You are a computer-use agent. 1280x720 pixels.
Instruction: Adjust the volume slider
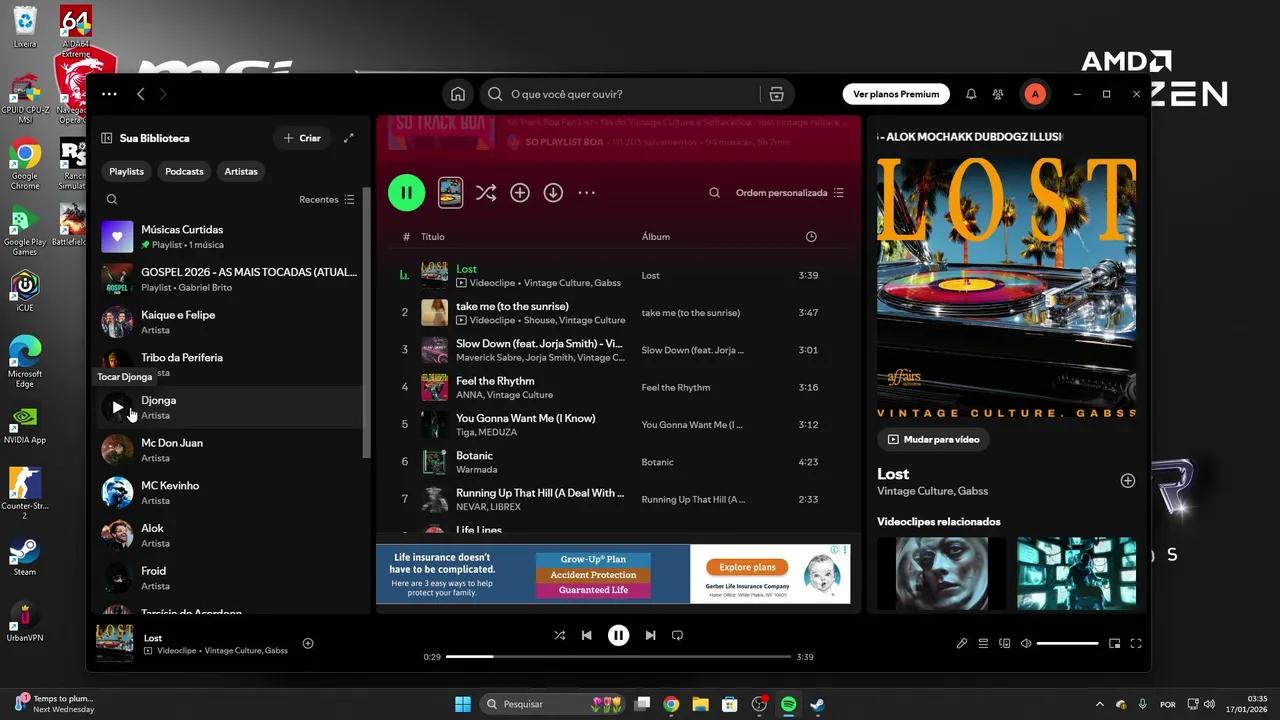click(x=1068, y=644)
